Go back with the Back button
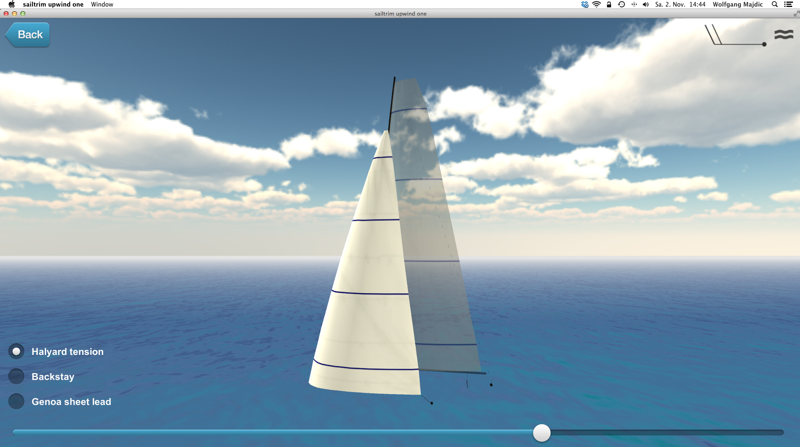Image resolution: width=800 pixels, height=447 pixels. point(28,35)
